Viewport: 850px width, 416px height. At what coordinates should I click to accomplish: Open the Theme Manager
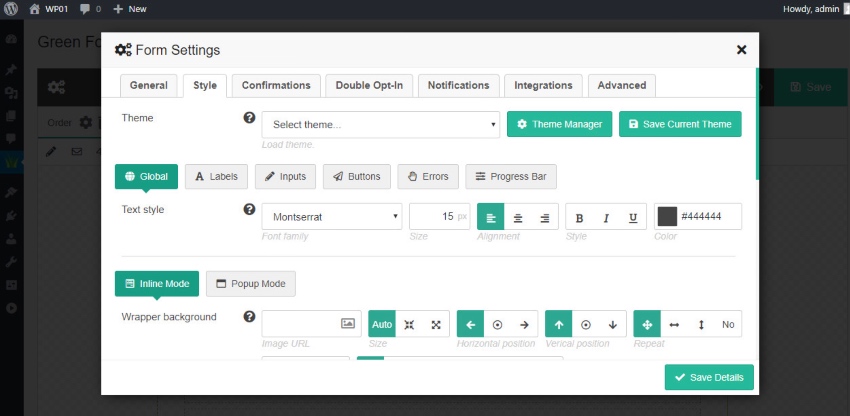coord(559,125)
